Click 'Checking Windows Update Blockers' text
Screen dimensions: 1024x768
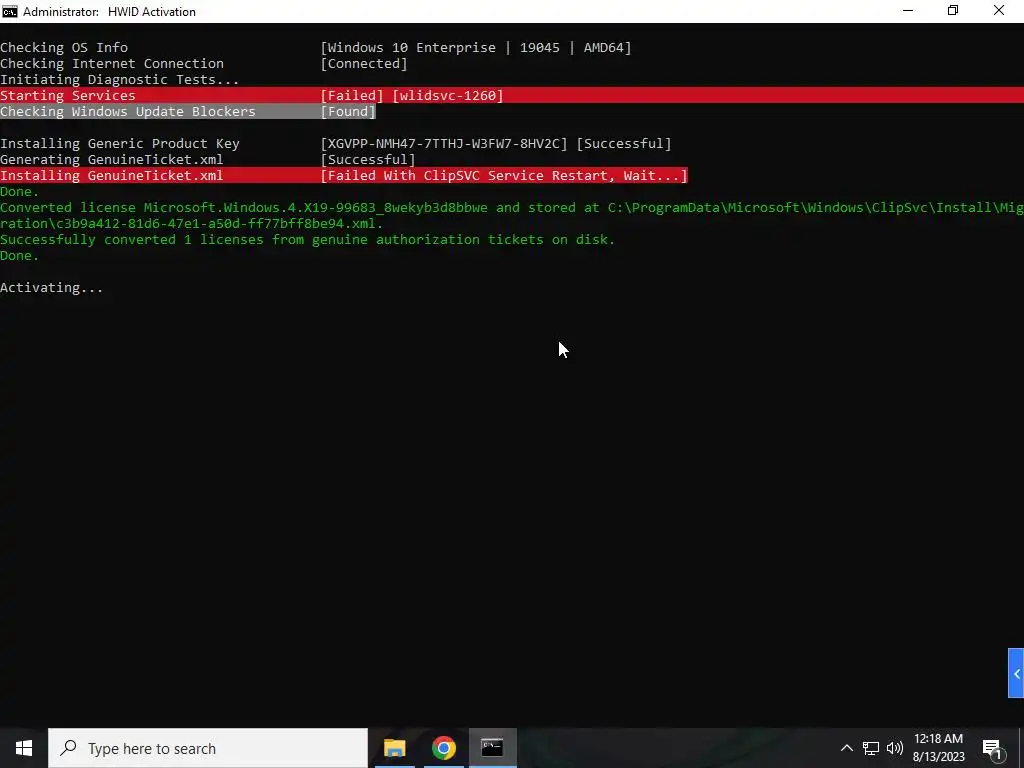[x=128, y=112]
